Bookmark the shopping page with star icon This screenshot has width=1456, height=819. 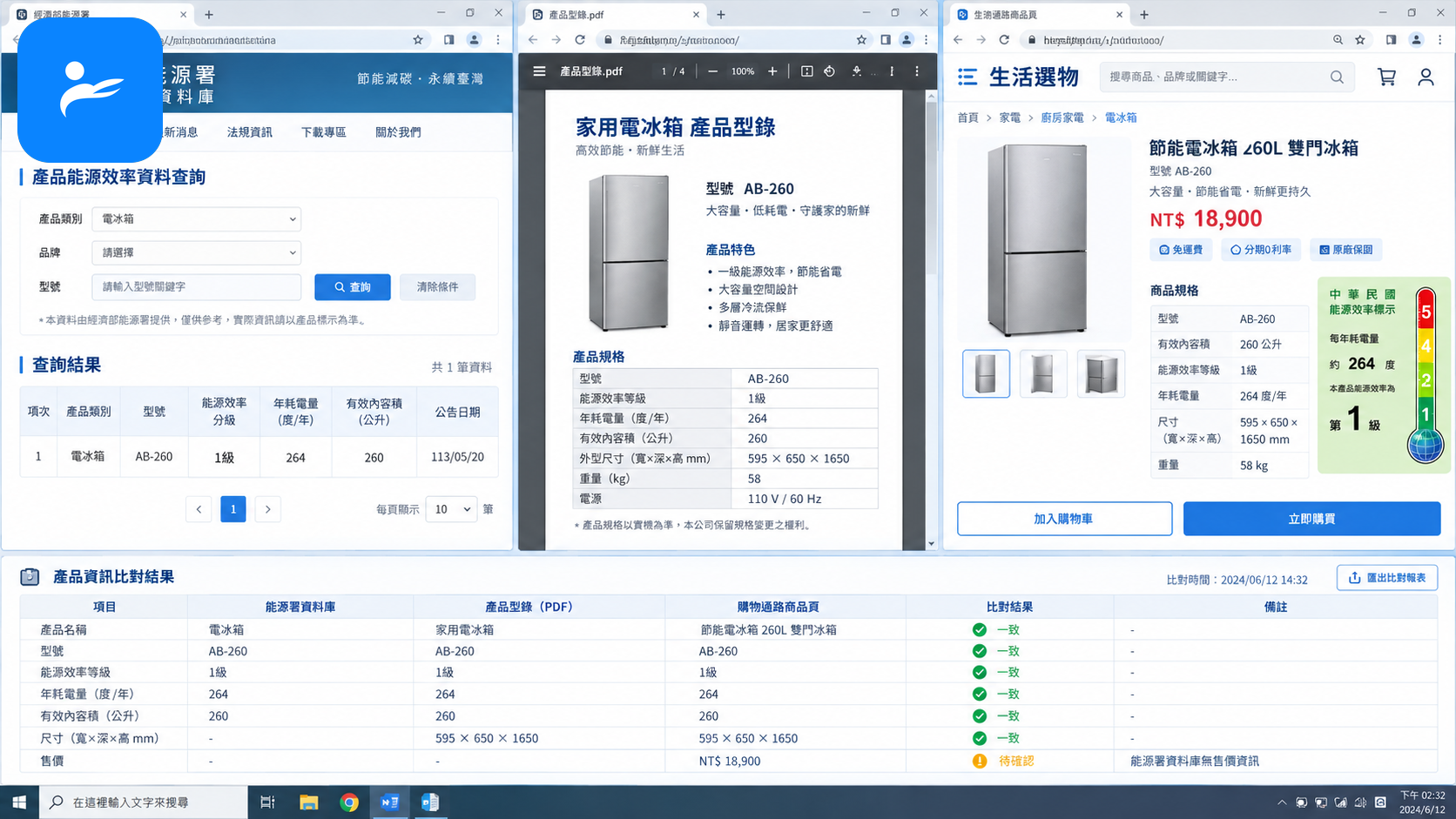coord(1360,40)
